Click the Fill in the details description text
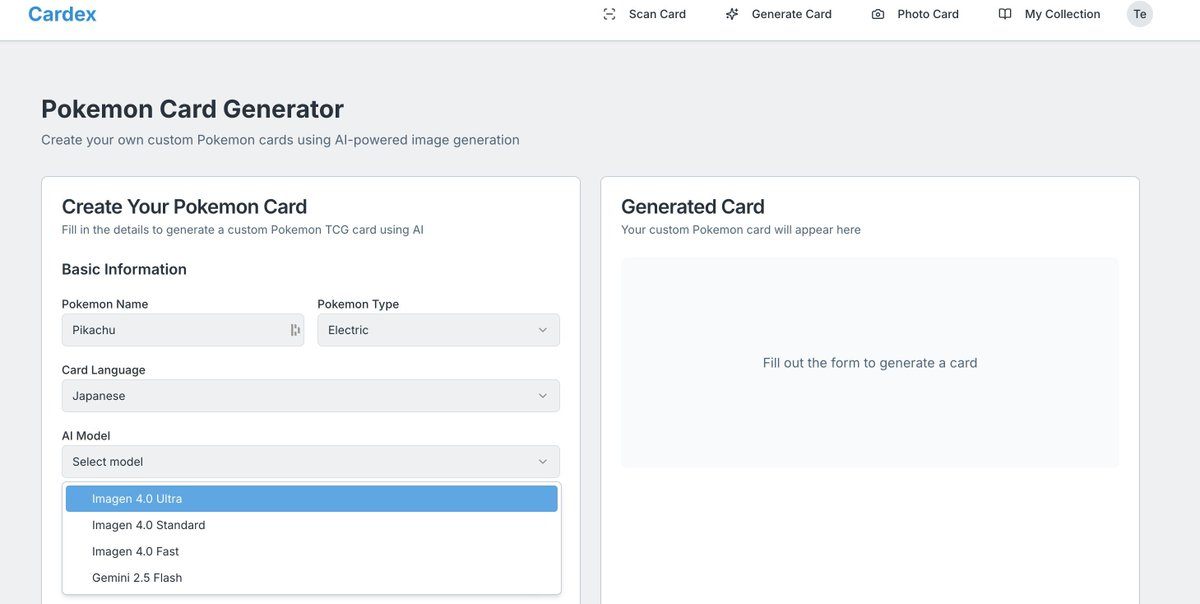 click(x=243, y=230)
